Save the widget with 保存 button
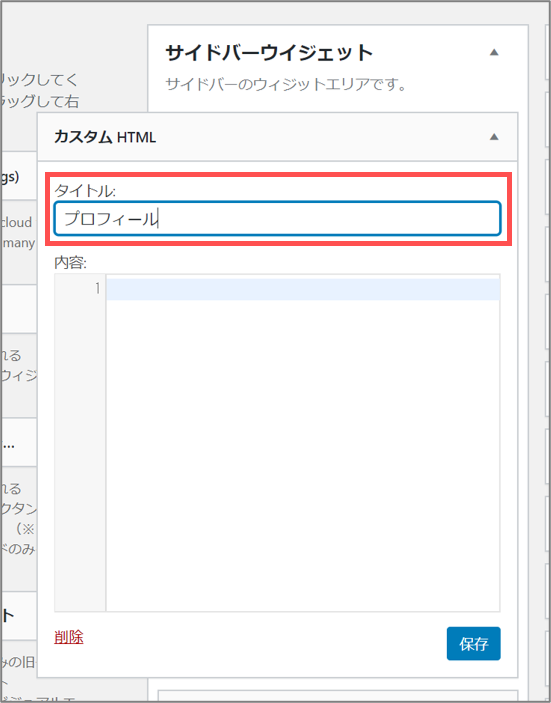The width and height of the screenshot is (551, 703). [x=473, y=643]
